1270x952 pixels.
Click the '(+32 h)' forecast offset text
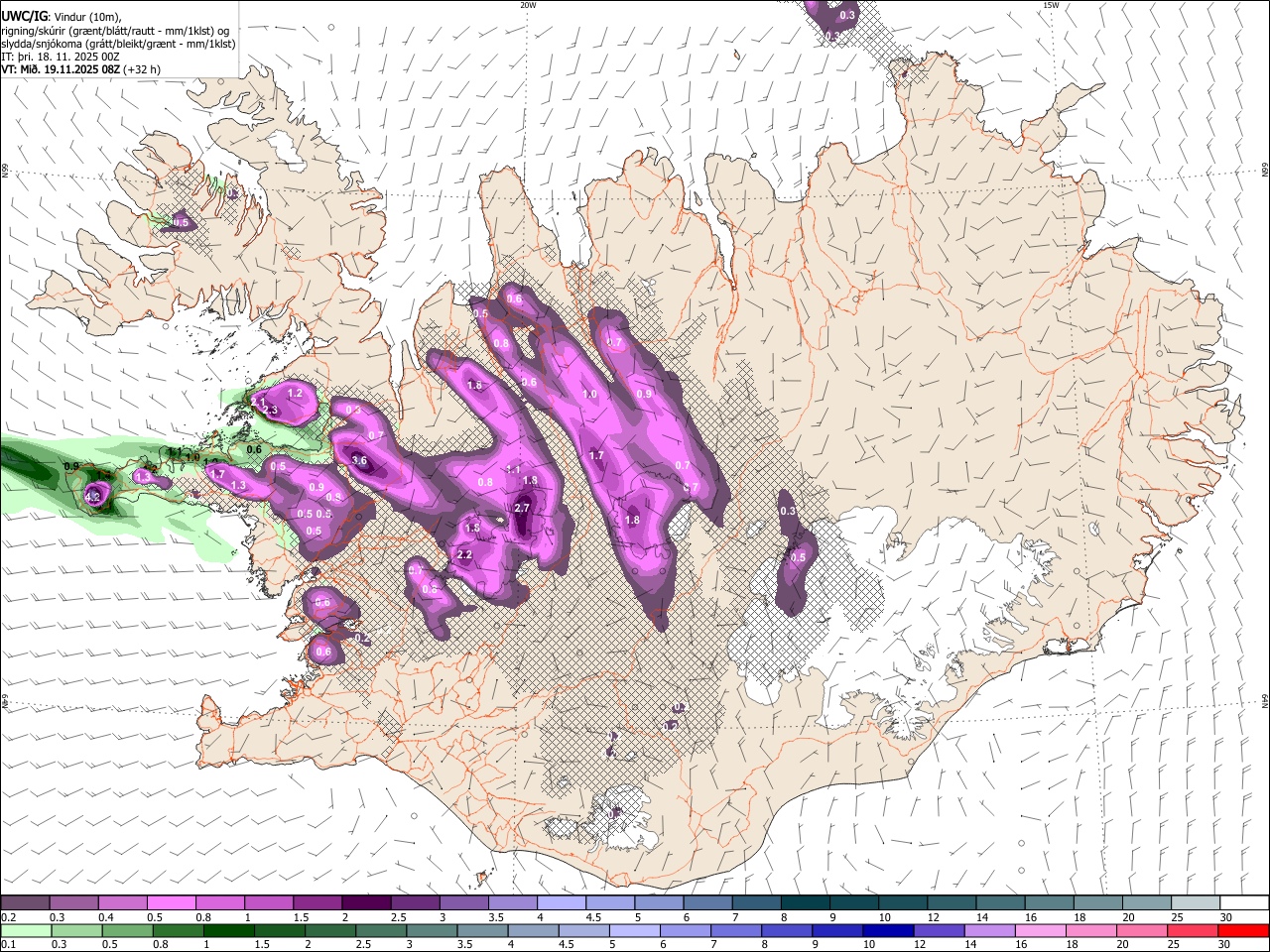tap(143, 69)
